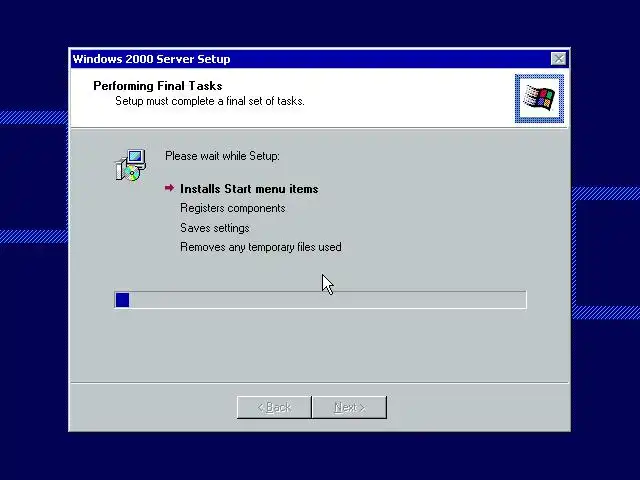This screenshot has height=480, width=640.
Task: Click the grayed-out Next button
Action: point(349,407)
